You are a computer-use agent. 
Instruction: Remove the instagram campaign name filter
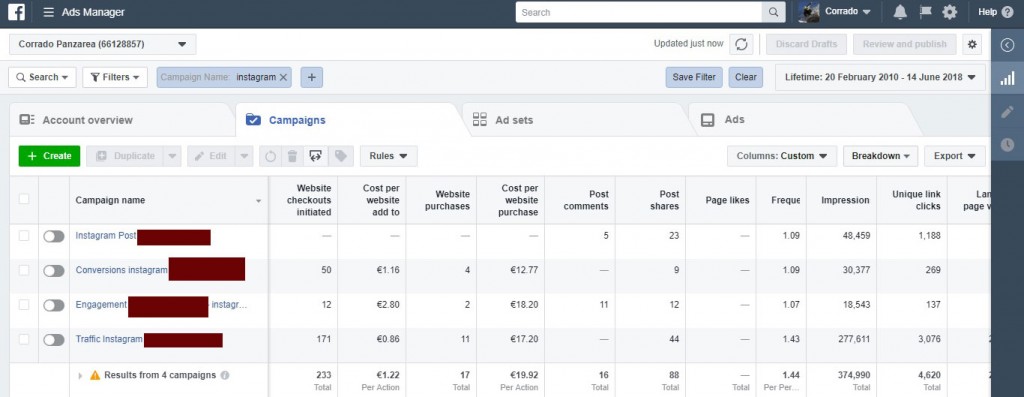[283, 77]
